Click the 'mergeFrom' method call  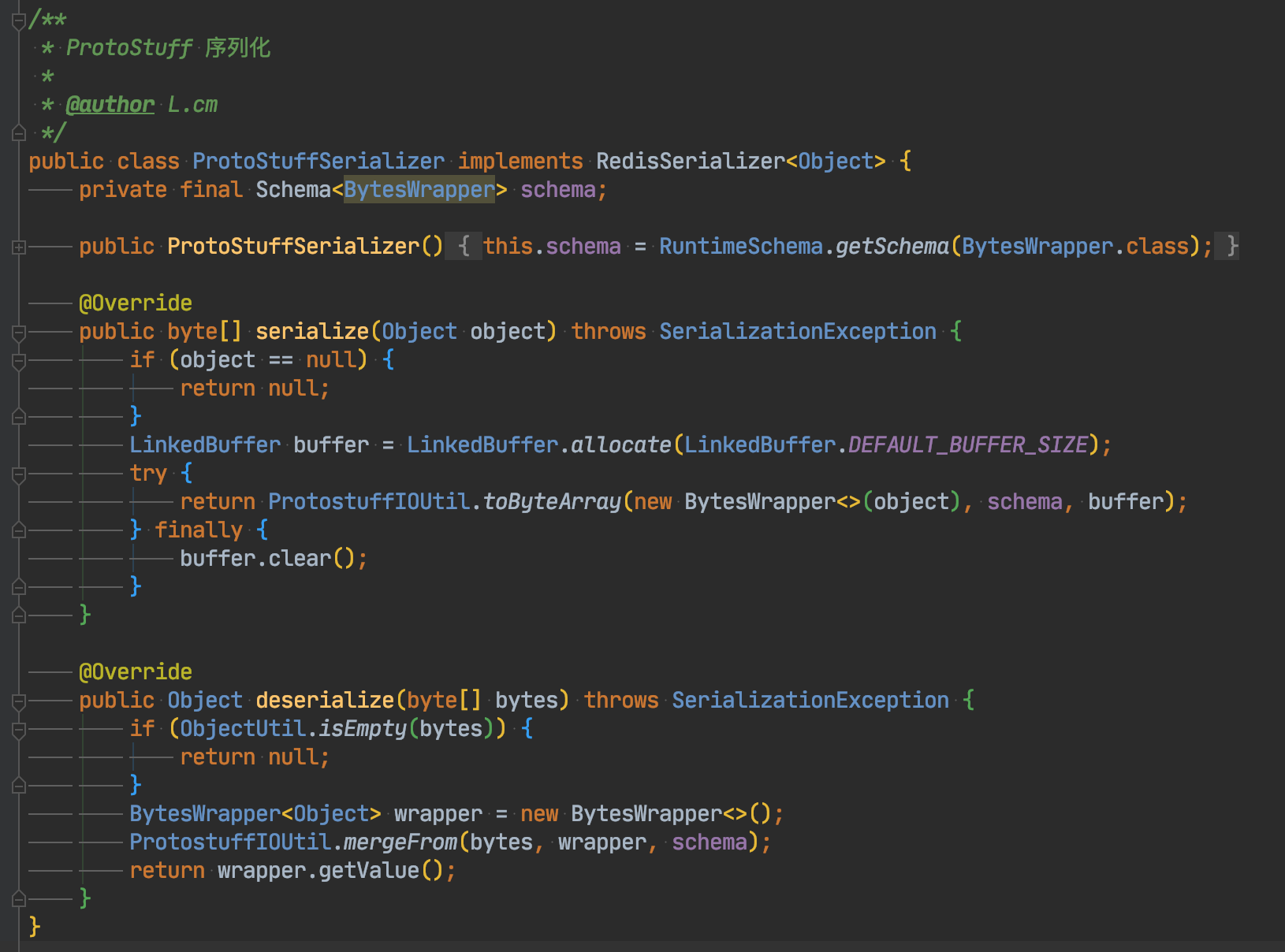click(400, 842)
